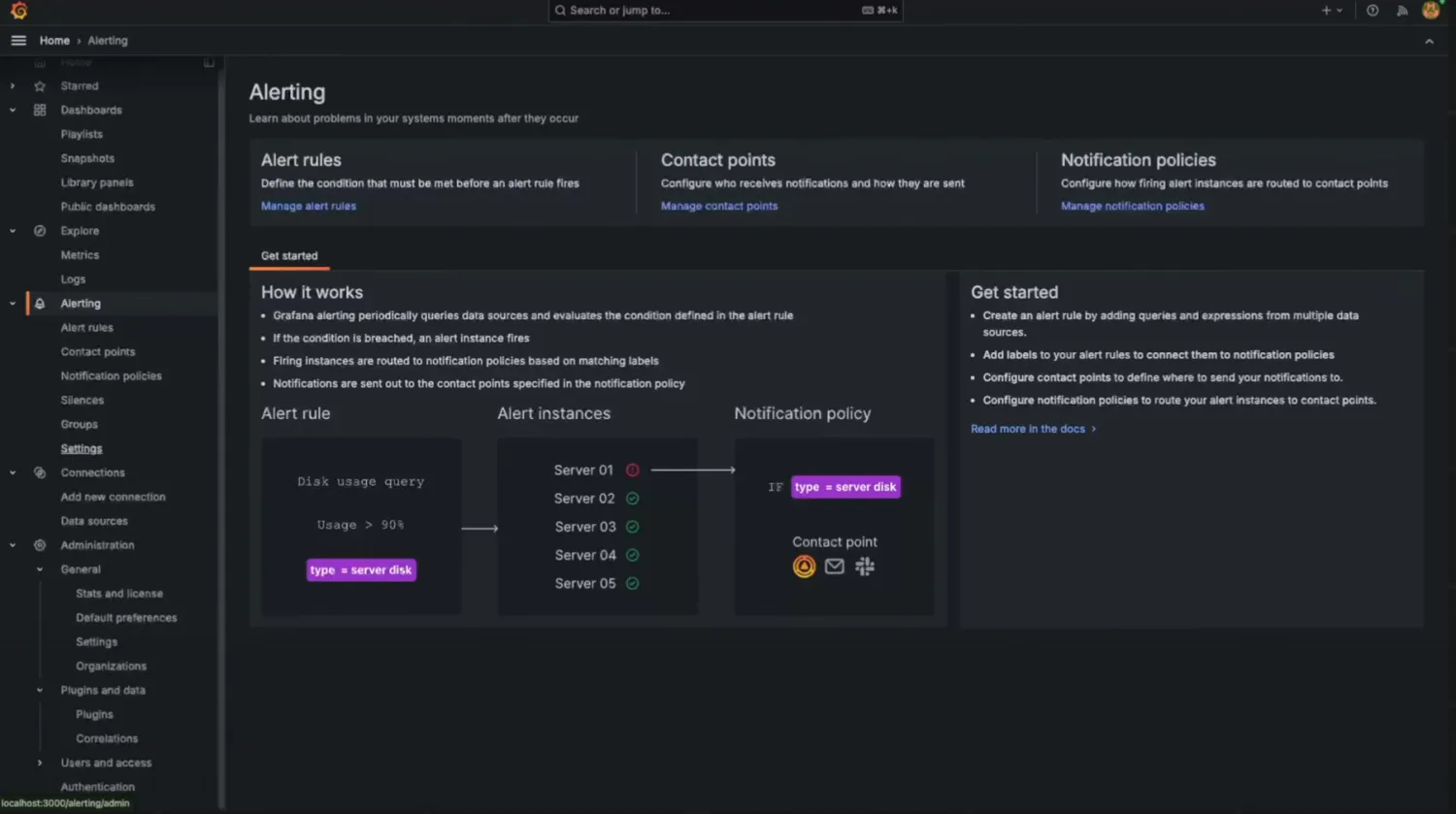Collapse the Dashboards section chevron
Viewport: 1456px width, 814px height.
point(13,111)
